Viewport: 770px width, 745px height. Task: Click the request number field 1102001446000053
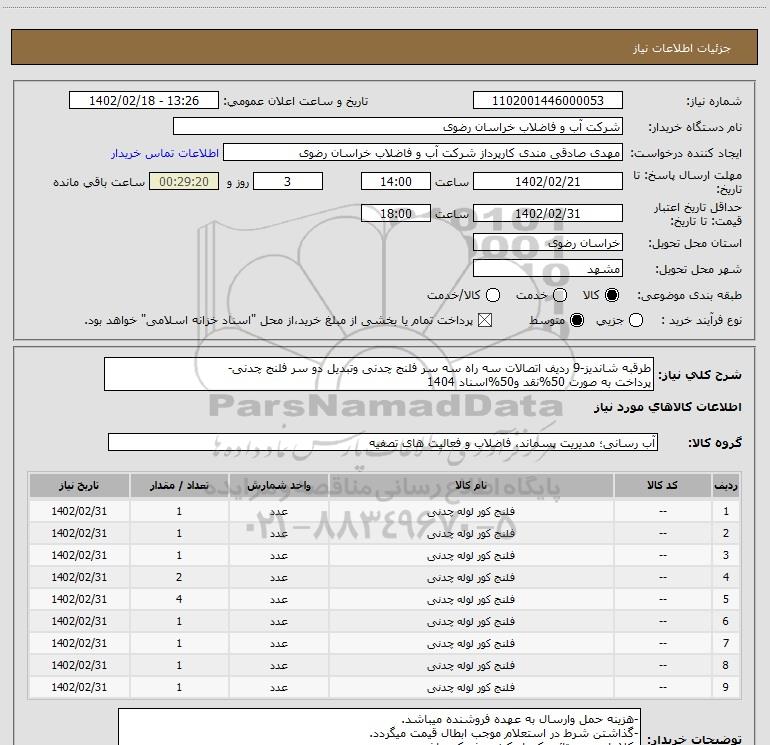[548, 101]
